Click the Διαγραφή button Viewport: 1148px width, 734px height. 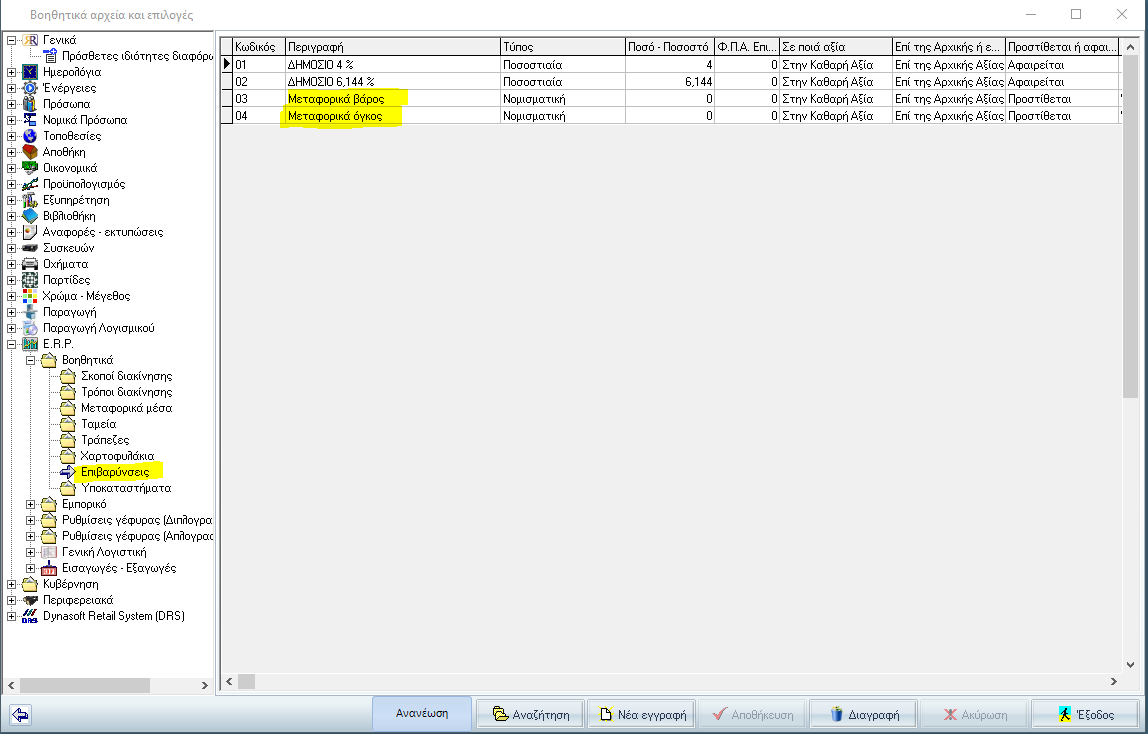click(x=864, y=714)
